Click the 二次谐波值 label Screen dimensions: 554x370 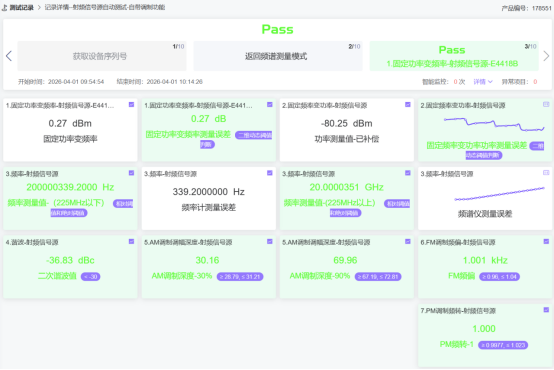57,276
